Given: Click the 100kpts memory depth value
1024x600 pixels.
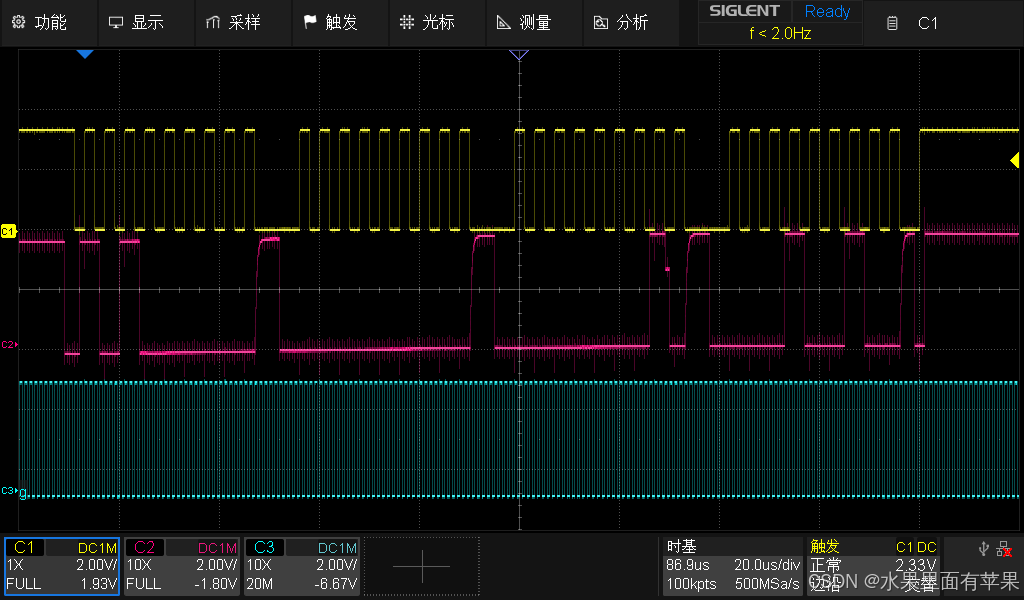Looking at the screenshot, I should [x=691, y=584].
